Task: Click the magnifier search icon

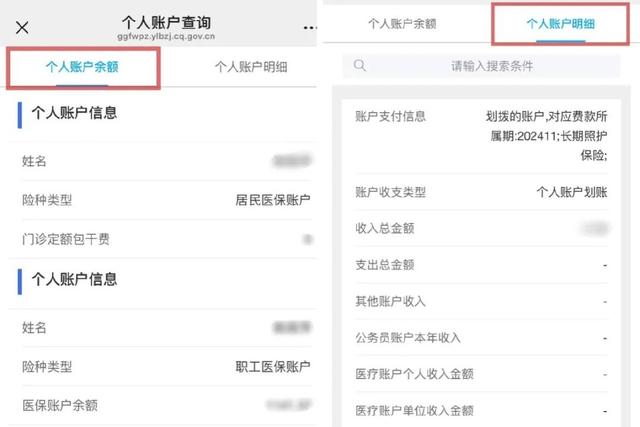Action: [360, 65]
